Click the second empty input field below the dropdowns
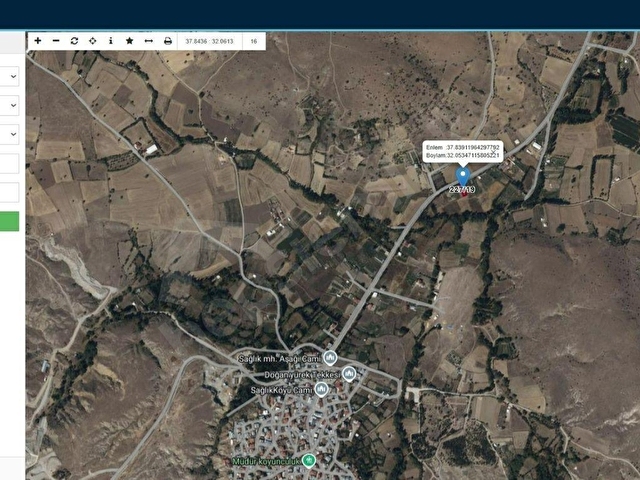Viewport: 640px width, 480px height. pyautogui.click(x=9, y=192)
